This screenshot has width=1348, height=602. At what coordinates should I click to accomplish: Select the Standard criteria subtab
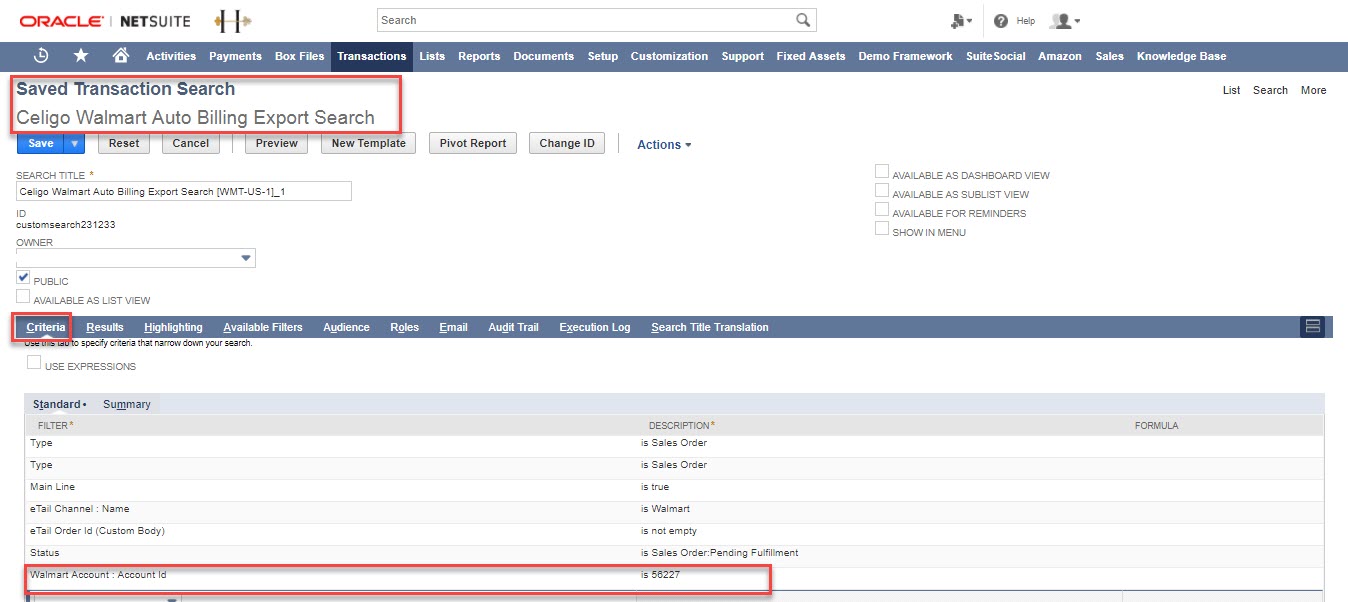[59, 404]
